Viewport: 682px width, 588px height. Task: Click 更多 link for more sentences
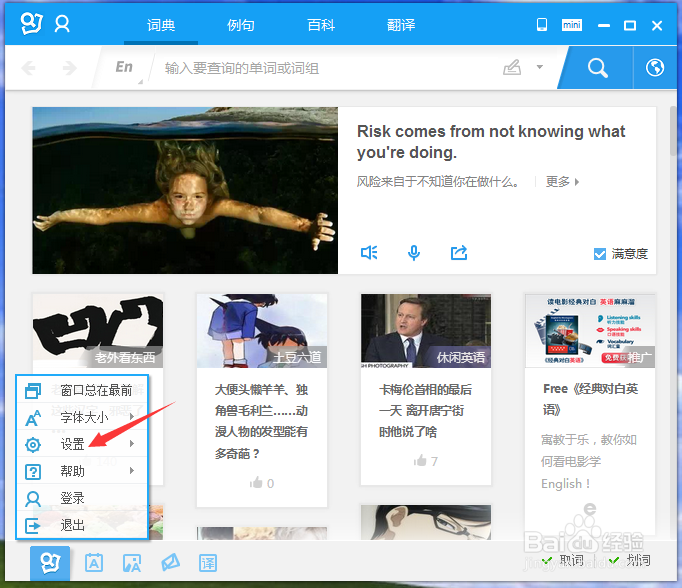click(x=562, y=182)
